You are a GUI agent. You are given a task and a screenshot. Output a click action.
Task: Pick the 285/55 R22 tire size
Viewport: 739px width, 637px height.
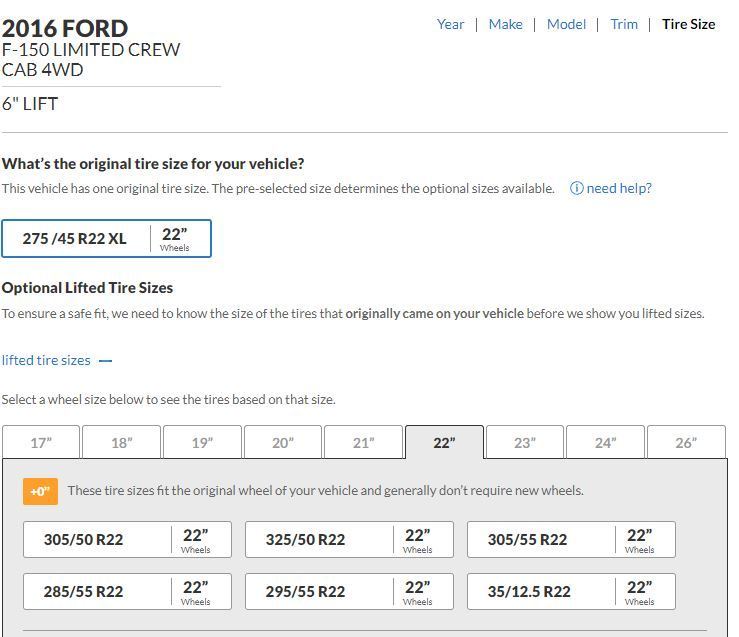point(127,592)
